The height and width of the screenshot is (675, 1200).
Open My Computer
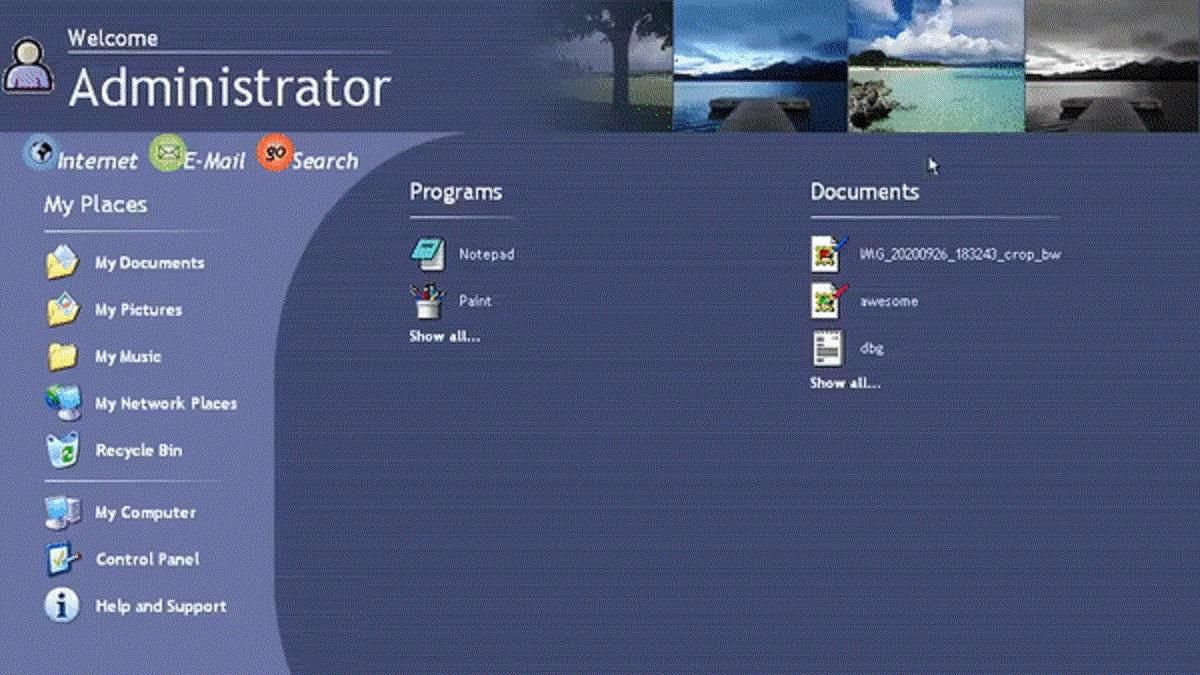click(x=146, y=512)
